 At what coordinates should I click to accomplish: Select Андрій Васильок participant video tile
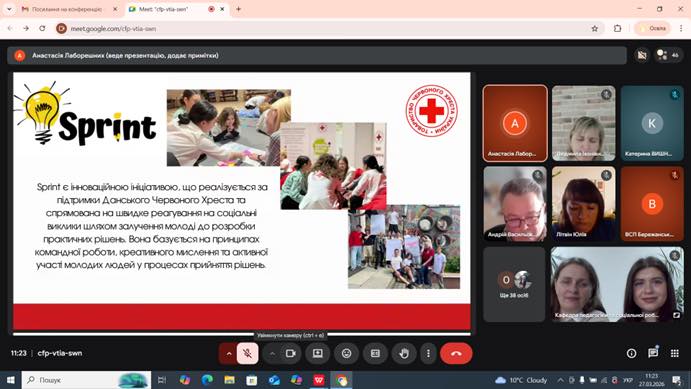(515, 204)
